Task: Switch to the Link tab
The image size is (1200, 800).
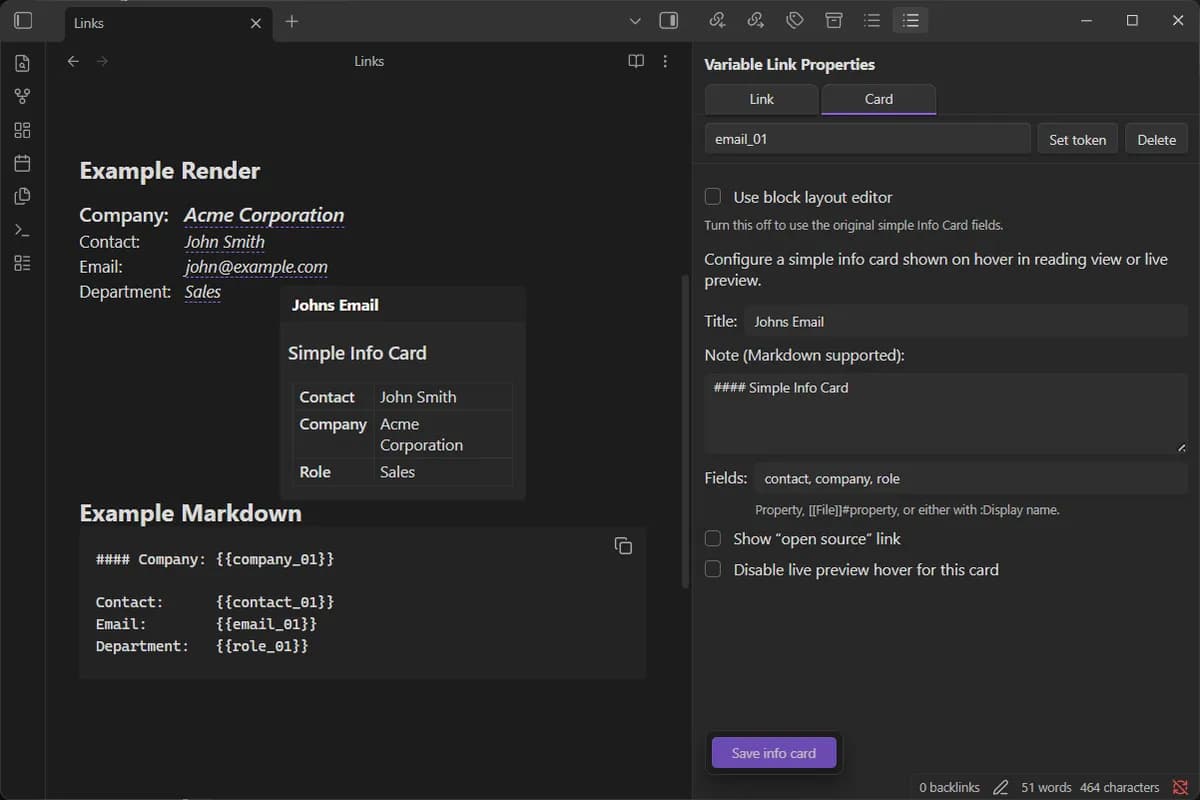Action: [x=762, y=99]
